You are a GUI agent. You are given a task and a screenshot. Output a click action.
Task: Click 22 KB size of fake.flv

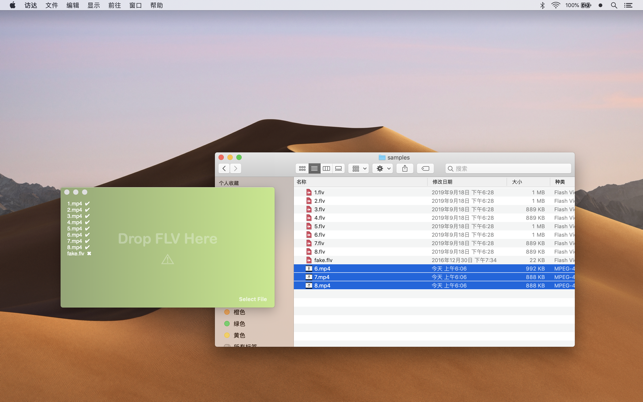[x=537, y=260]
